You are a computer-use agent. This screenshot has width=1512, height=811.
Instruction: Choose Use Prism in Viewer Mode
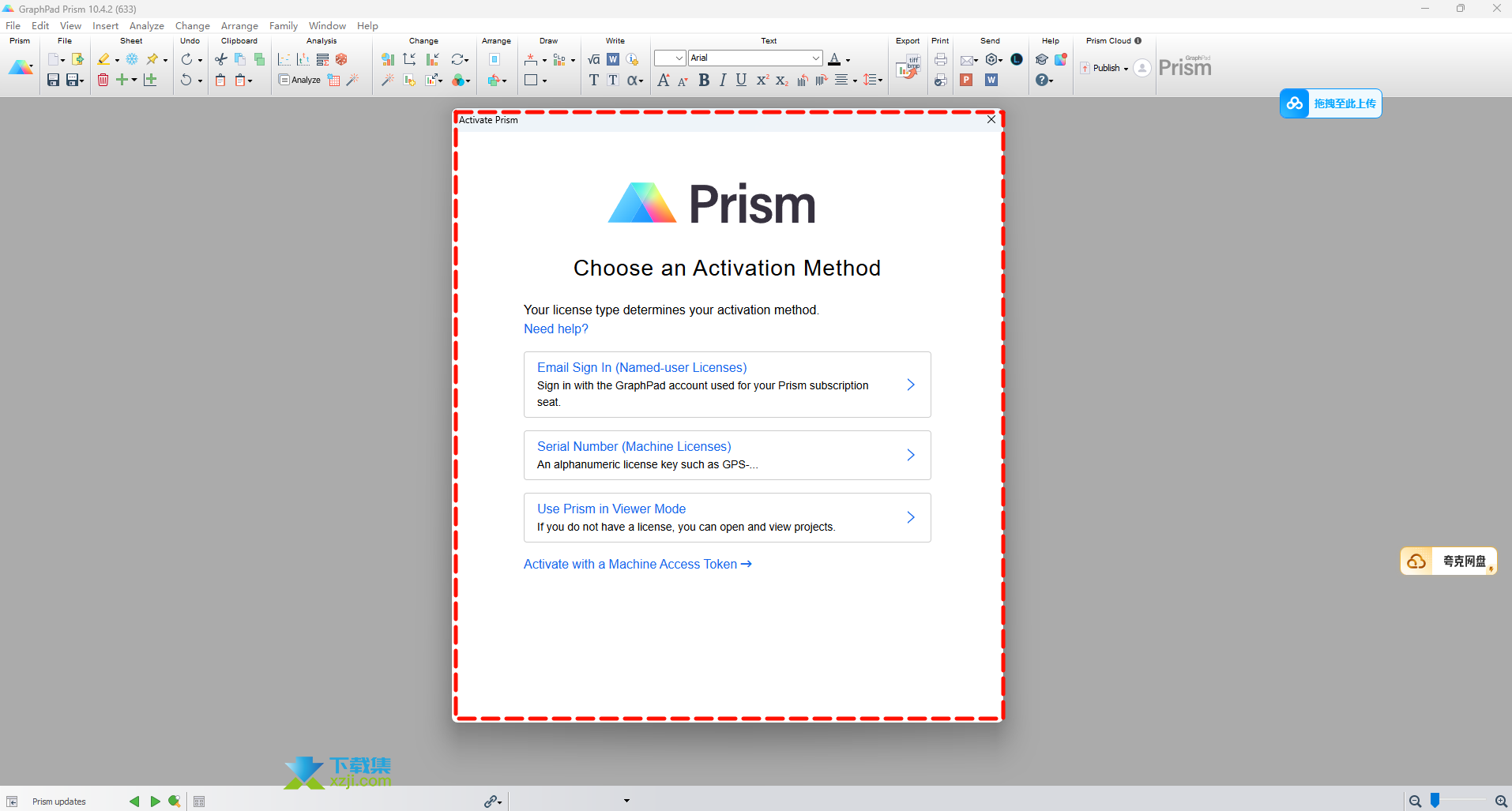[727, 517]
